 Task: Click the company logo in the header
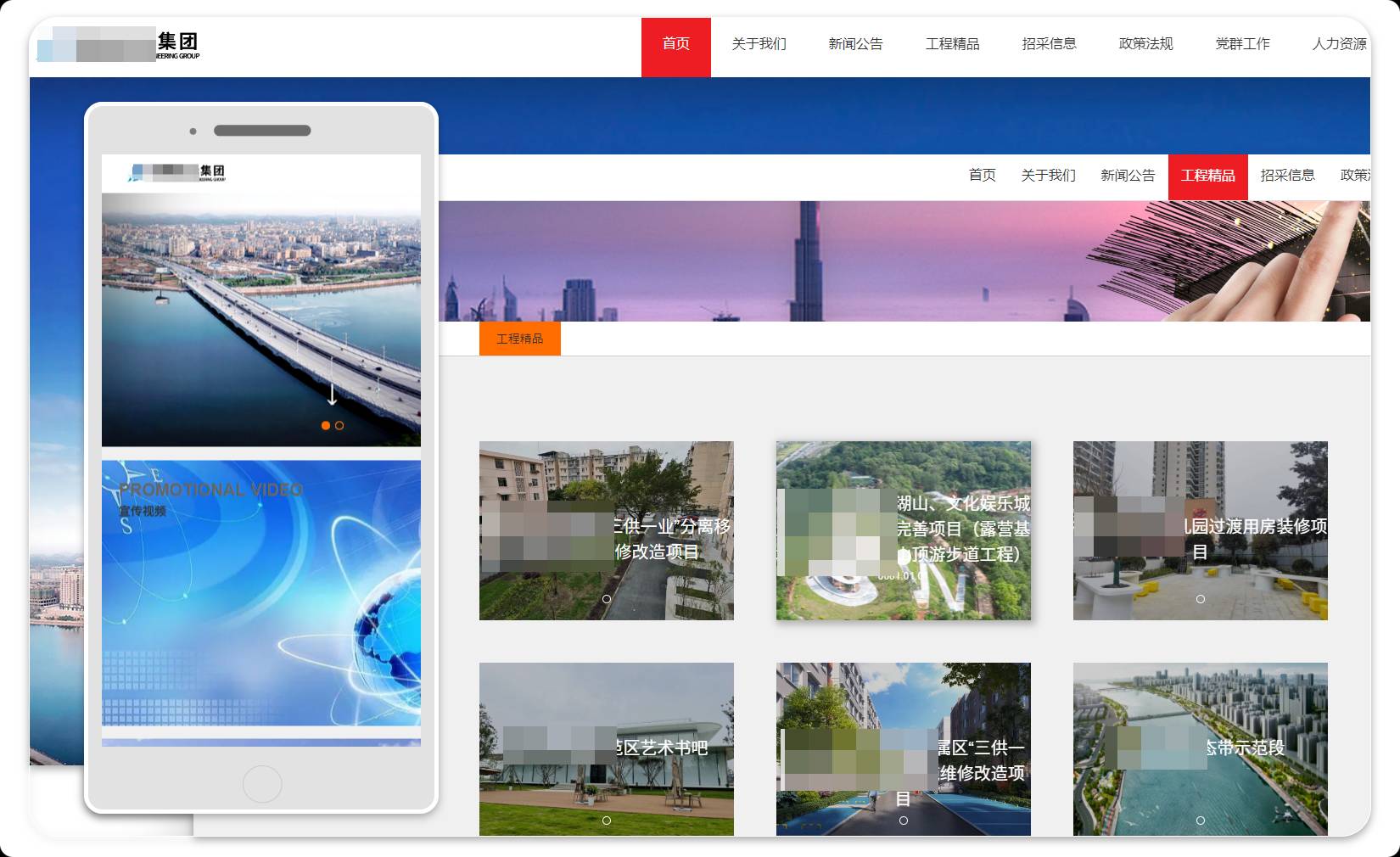click(118, 44)
